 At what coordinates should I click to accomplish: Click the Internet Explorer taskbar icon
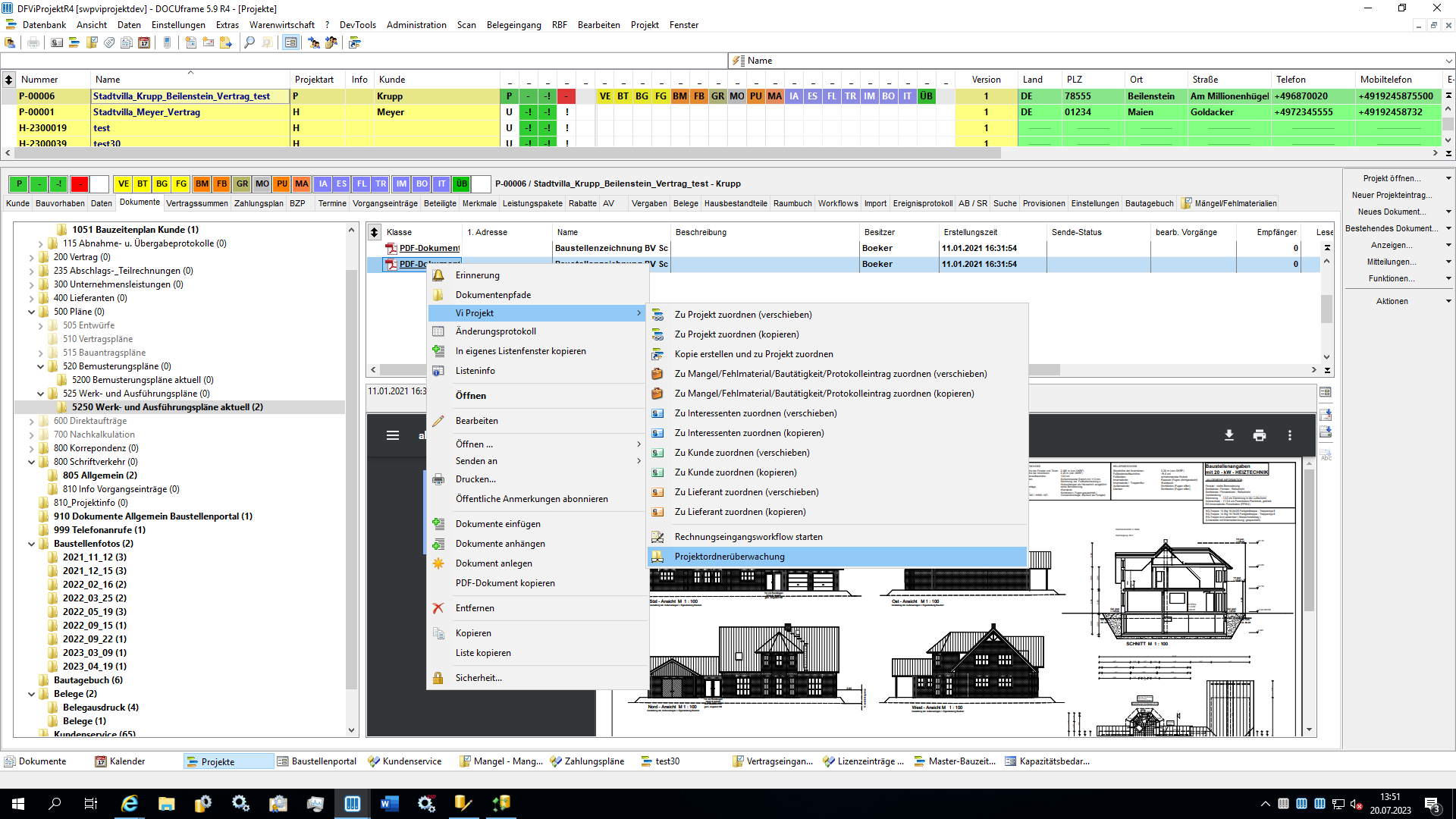[x=130, y=804]
